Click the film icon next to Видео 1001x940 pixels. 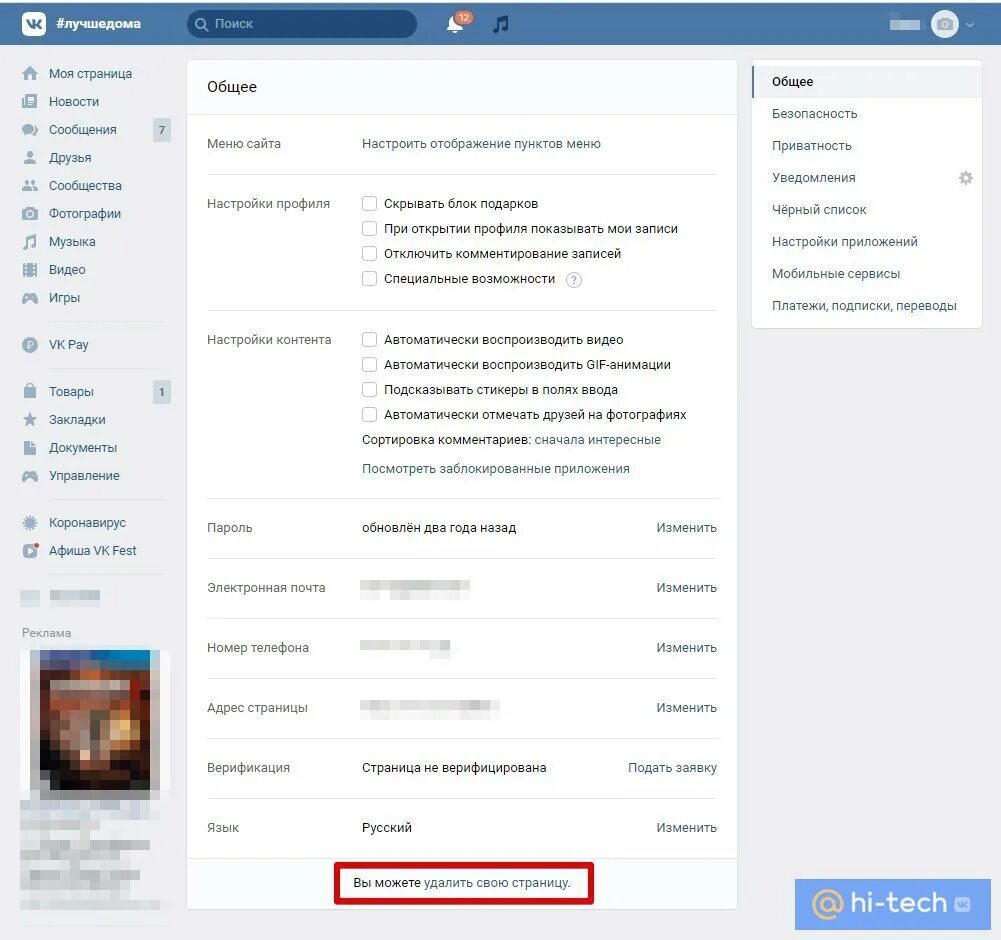coord(30,269)
